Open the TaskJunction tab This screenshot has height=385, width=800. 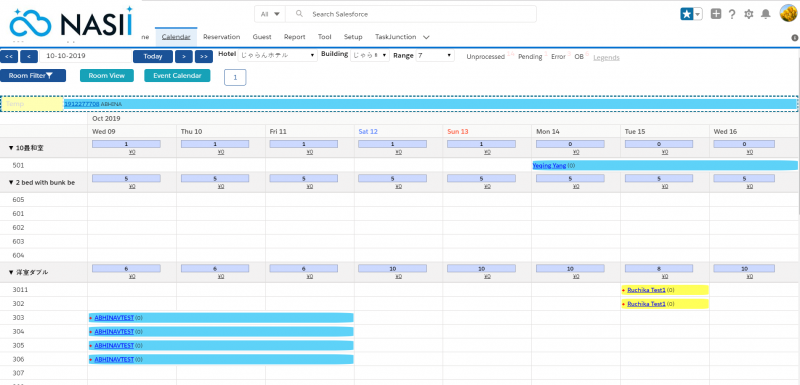395,37
